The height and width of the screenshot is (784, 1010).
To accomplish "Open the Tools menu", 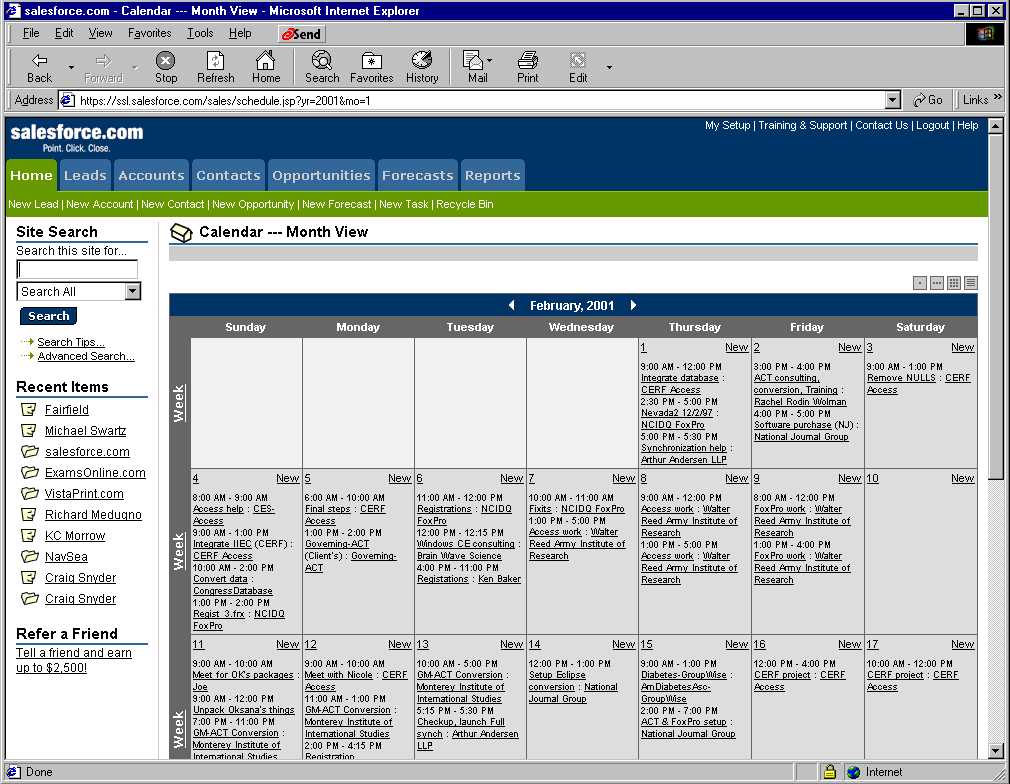I will 200,33.
